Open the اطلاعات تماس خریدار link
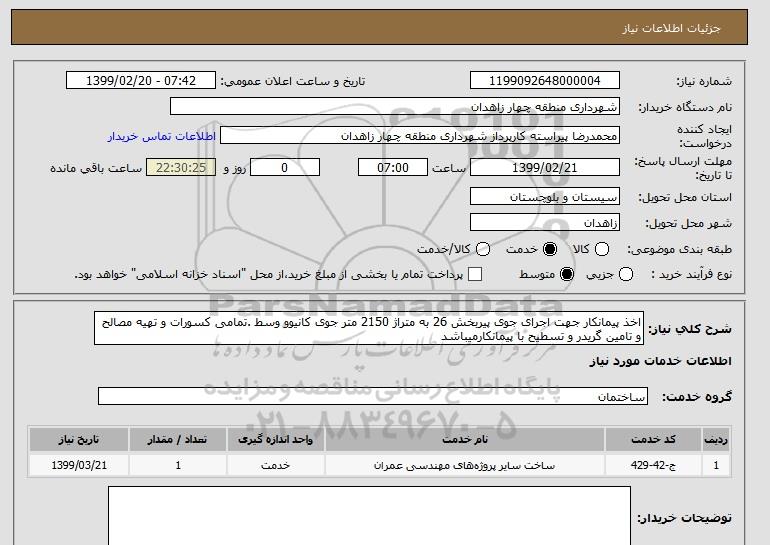This screenshot has height=545, width=770. click(162, 136)
